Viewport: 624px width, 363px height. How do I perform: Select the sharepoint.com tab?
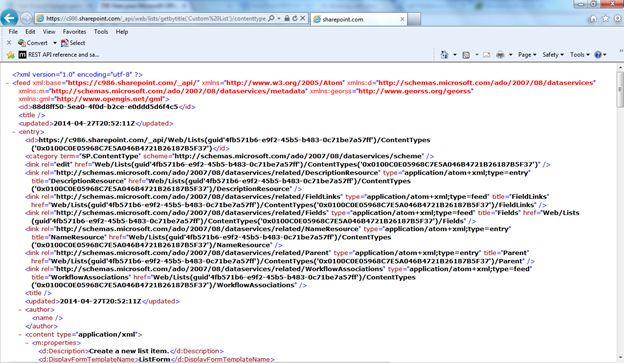359,19
